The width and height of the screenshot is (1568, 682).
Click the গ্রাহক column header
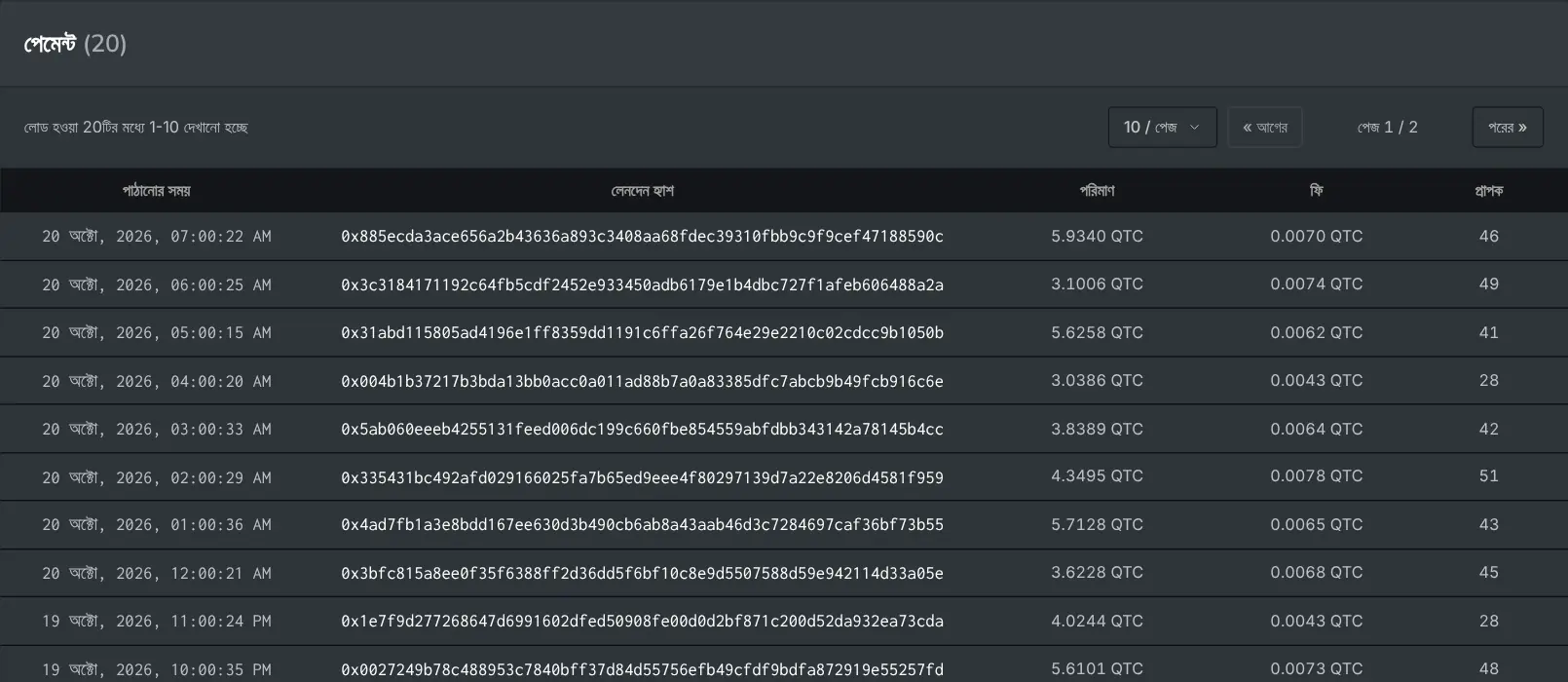(1489, 191)
